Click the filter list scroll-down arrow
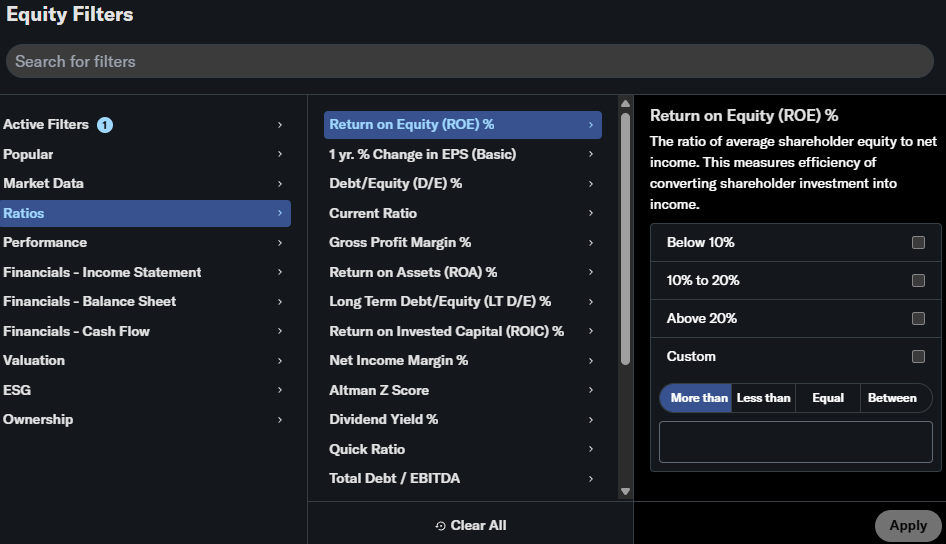This screenshot has height=544, width=946. point(625,491)
